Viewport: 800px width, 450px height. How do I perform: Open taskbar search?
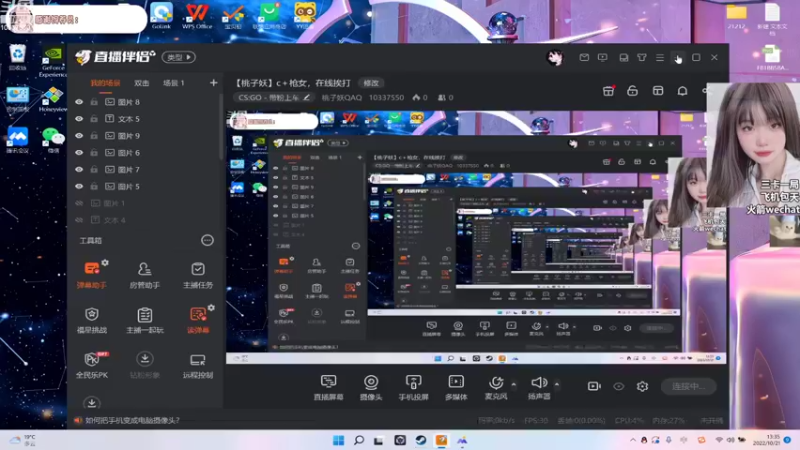[359, 440]
